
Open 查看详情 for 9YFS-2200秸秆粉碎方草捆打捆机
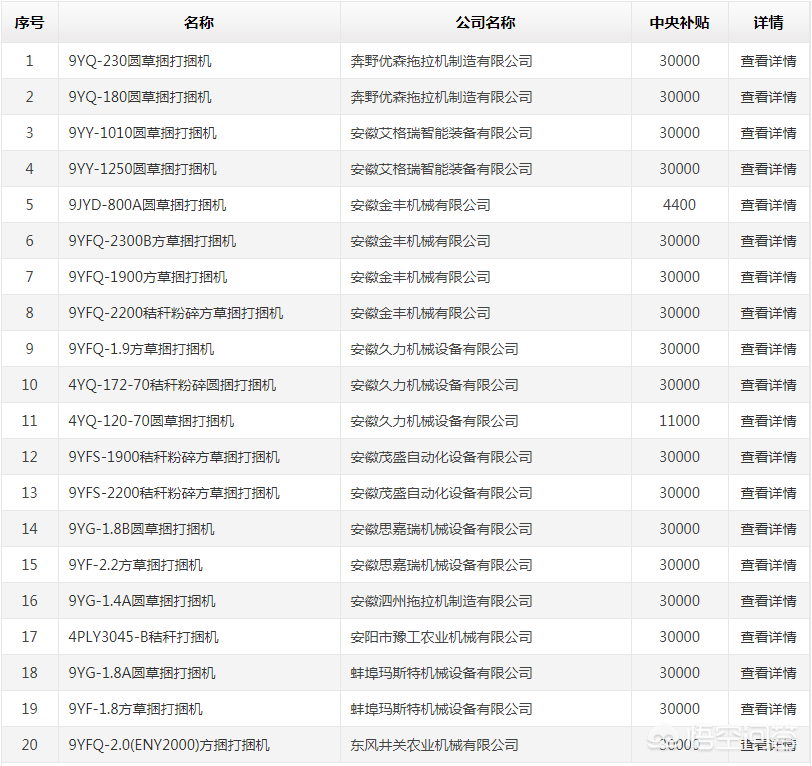click(x=768, y=493)
